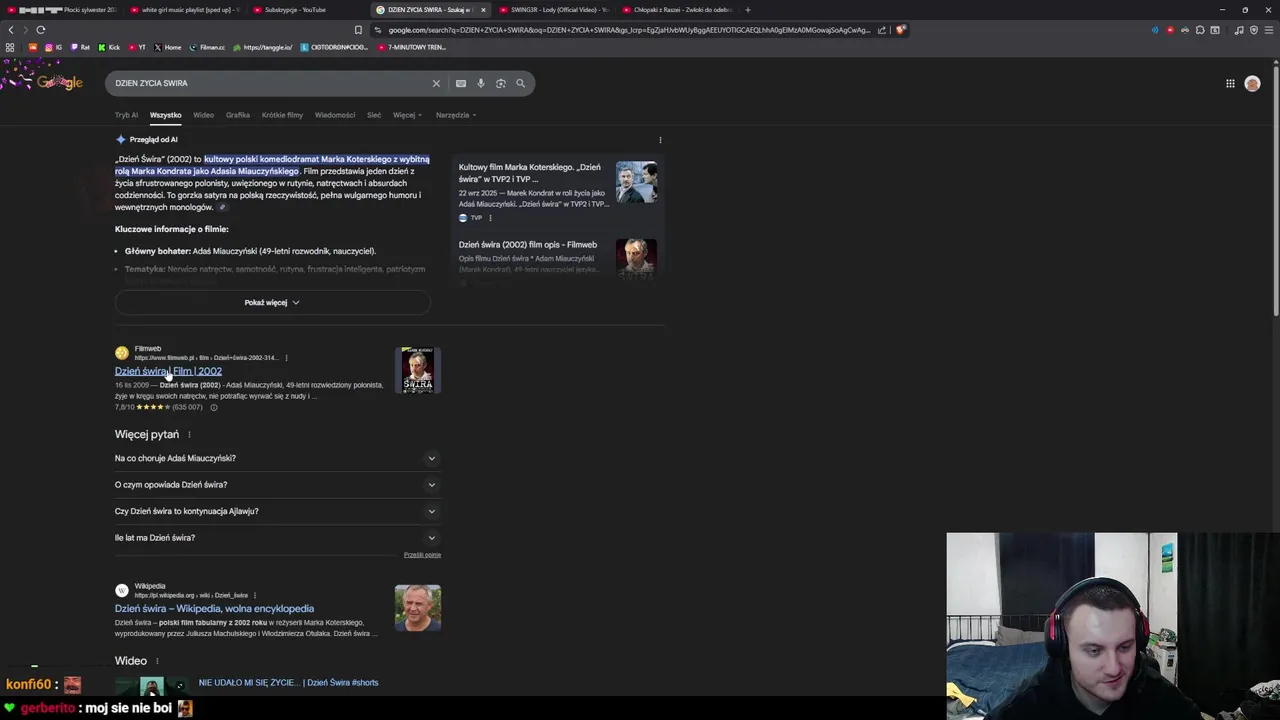1280x720 pixels.
Task: Open the Brave Shields lion icon
Action: 900,30
